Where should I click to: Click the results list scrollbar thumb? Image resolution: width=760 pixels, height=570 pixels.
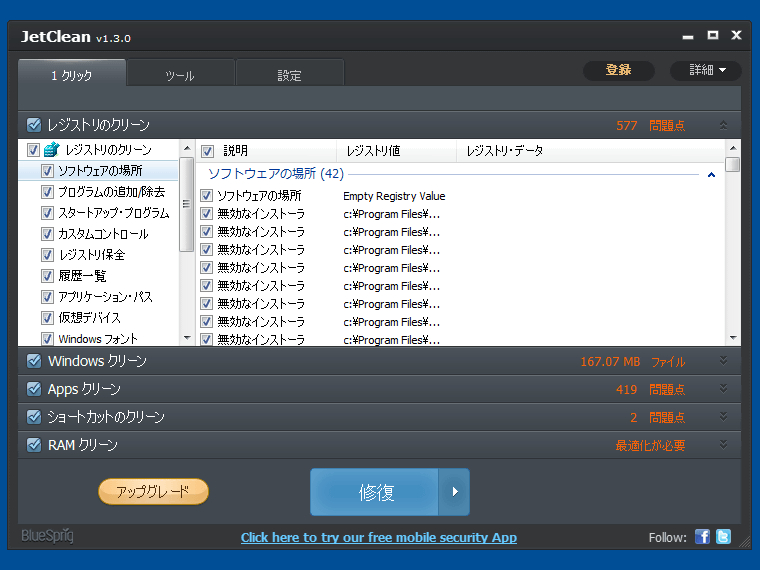point(733,164)
